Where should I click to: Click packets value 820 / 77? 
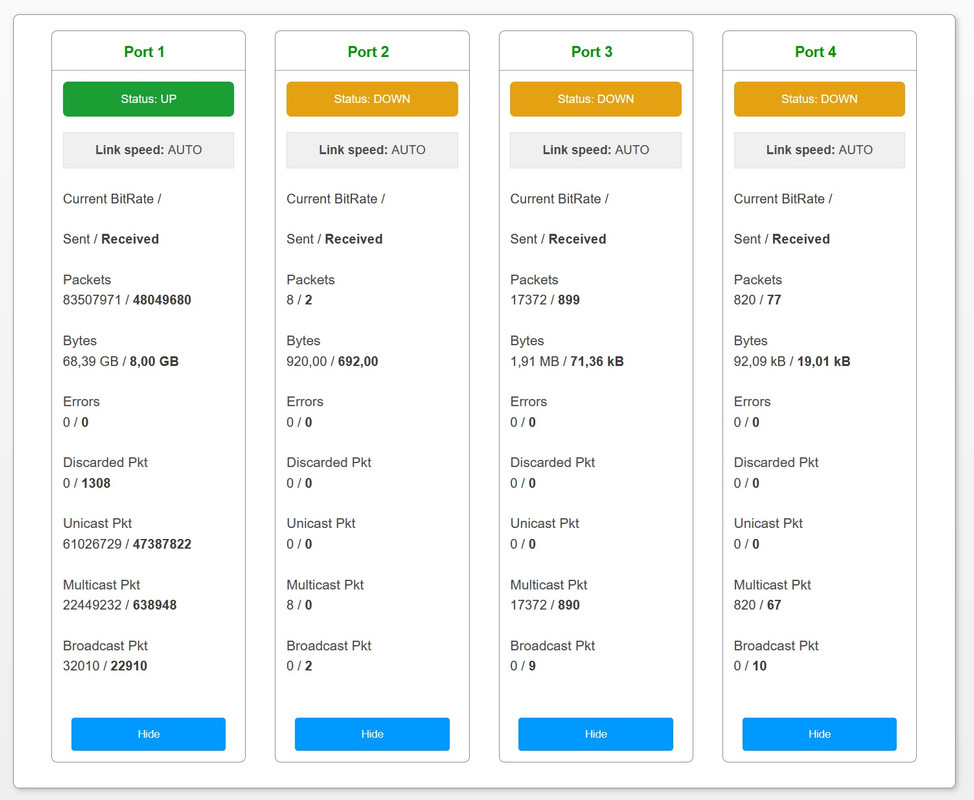(x=757, y=300)
